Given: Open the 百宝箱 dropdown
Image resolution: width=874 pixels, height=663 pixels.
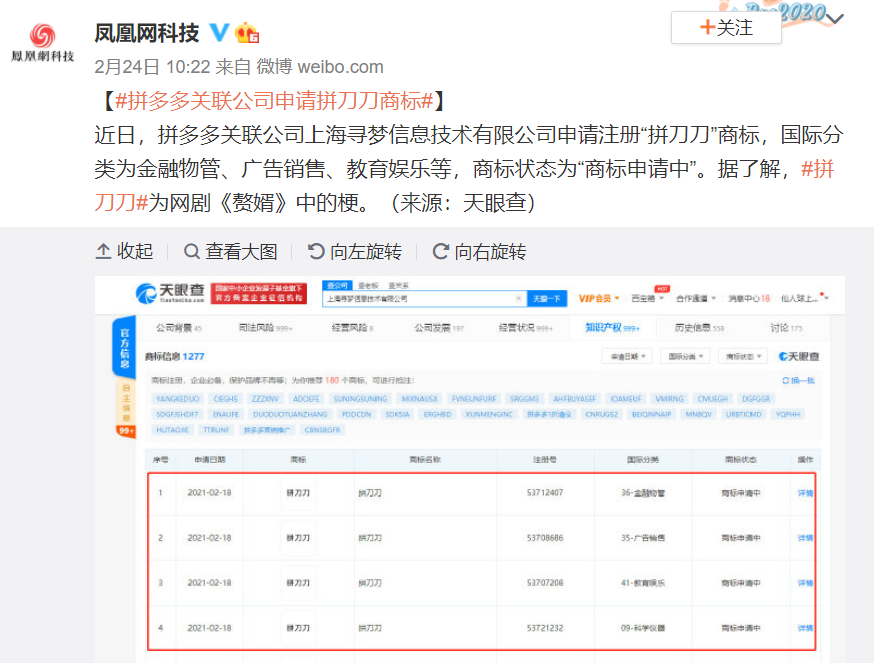Looking at the screenshot, I should pyautogui.click(x=647, y=298).
